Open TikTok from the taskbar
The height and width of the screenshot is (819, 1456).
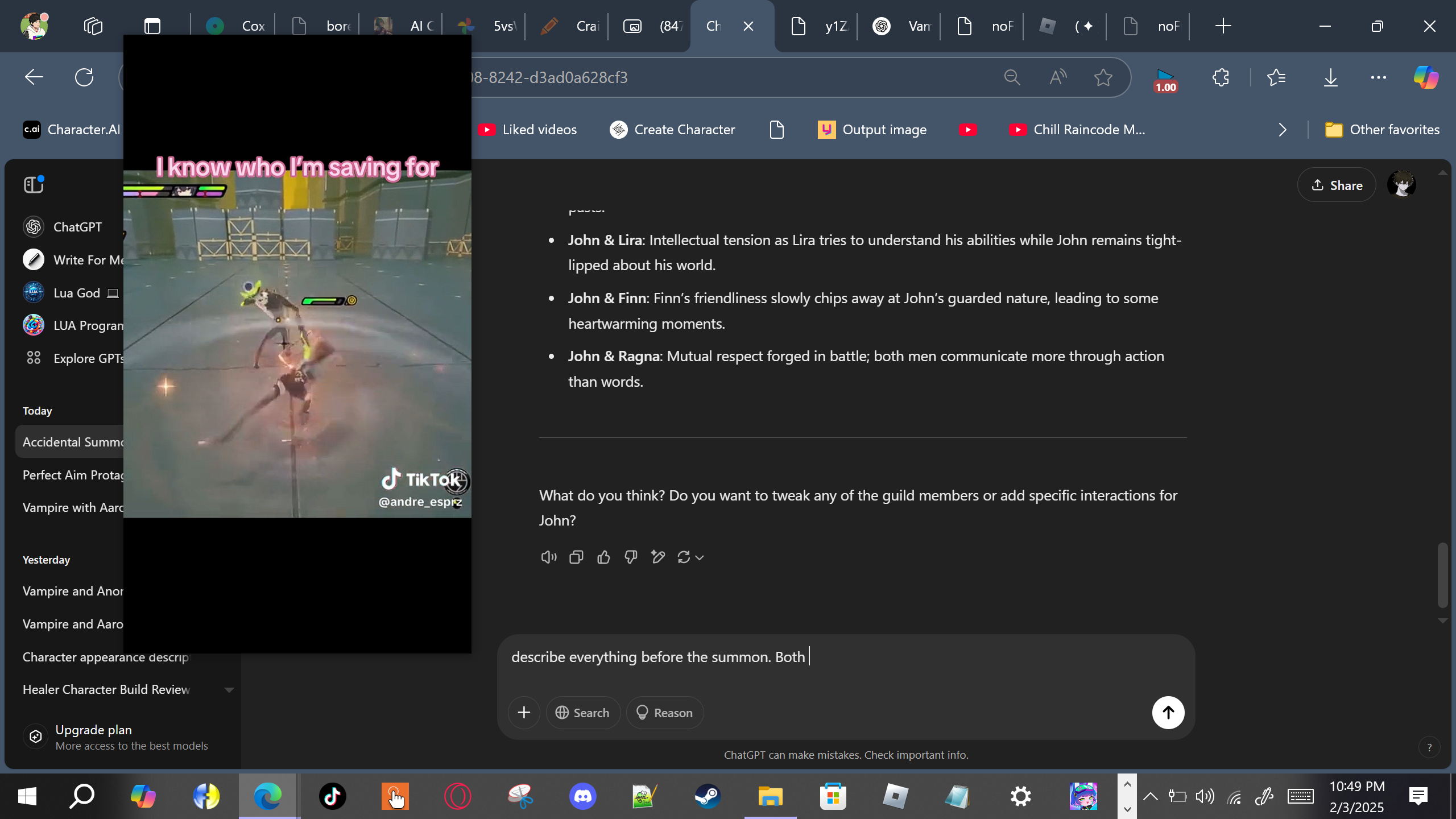(x=333, y=796)
